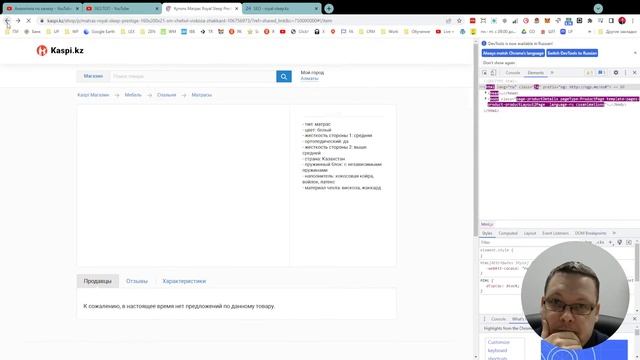Screen dimensions: 640x360
Task: Click Switch DevTools to Russian button
Action: pos(572,53)
